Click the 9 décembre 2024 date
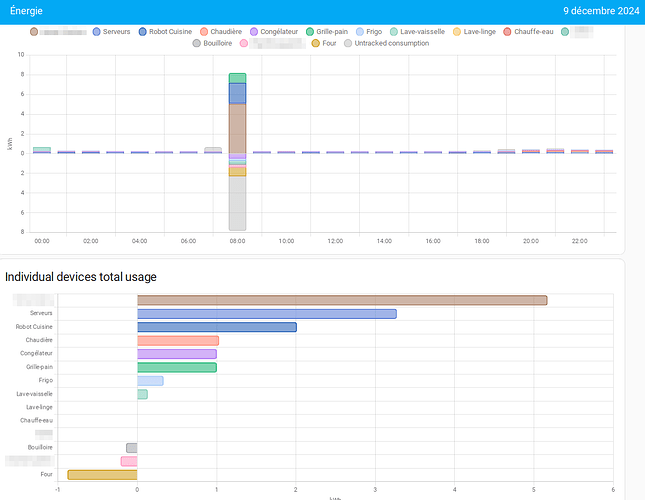 coord(601,11)
